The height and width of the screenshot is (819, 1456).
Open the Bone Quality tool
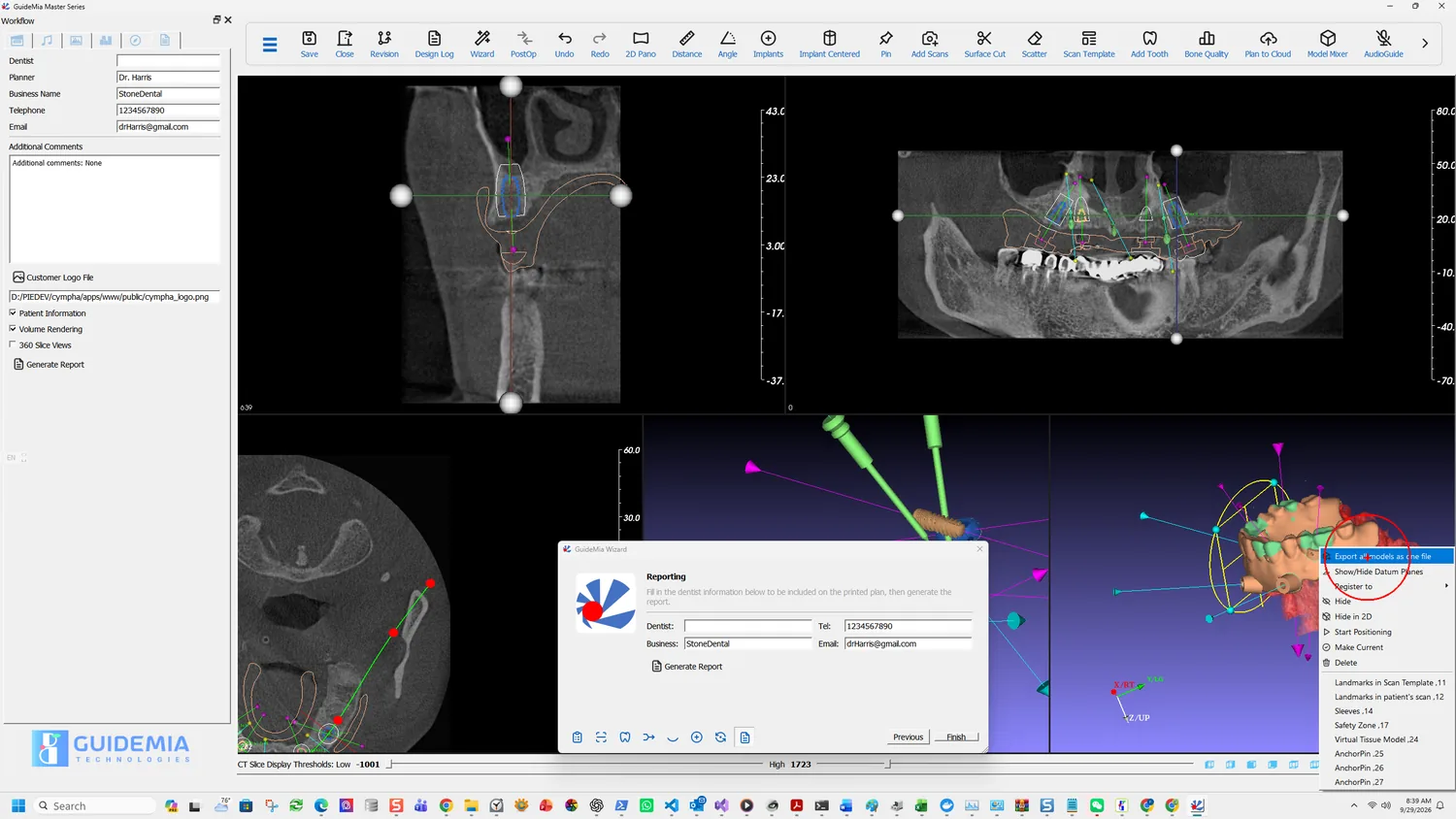[1207, 44]
